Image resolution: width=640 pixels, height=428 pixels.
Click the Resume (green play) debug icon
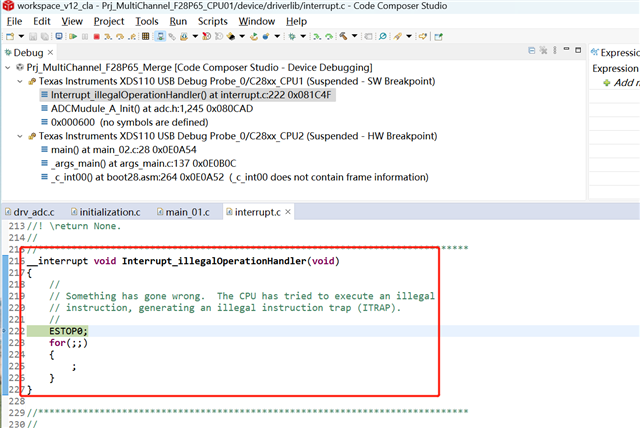click(x=73, y=36)
